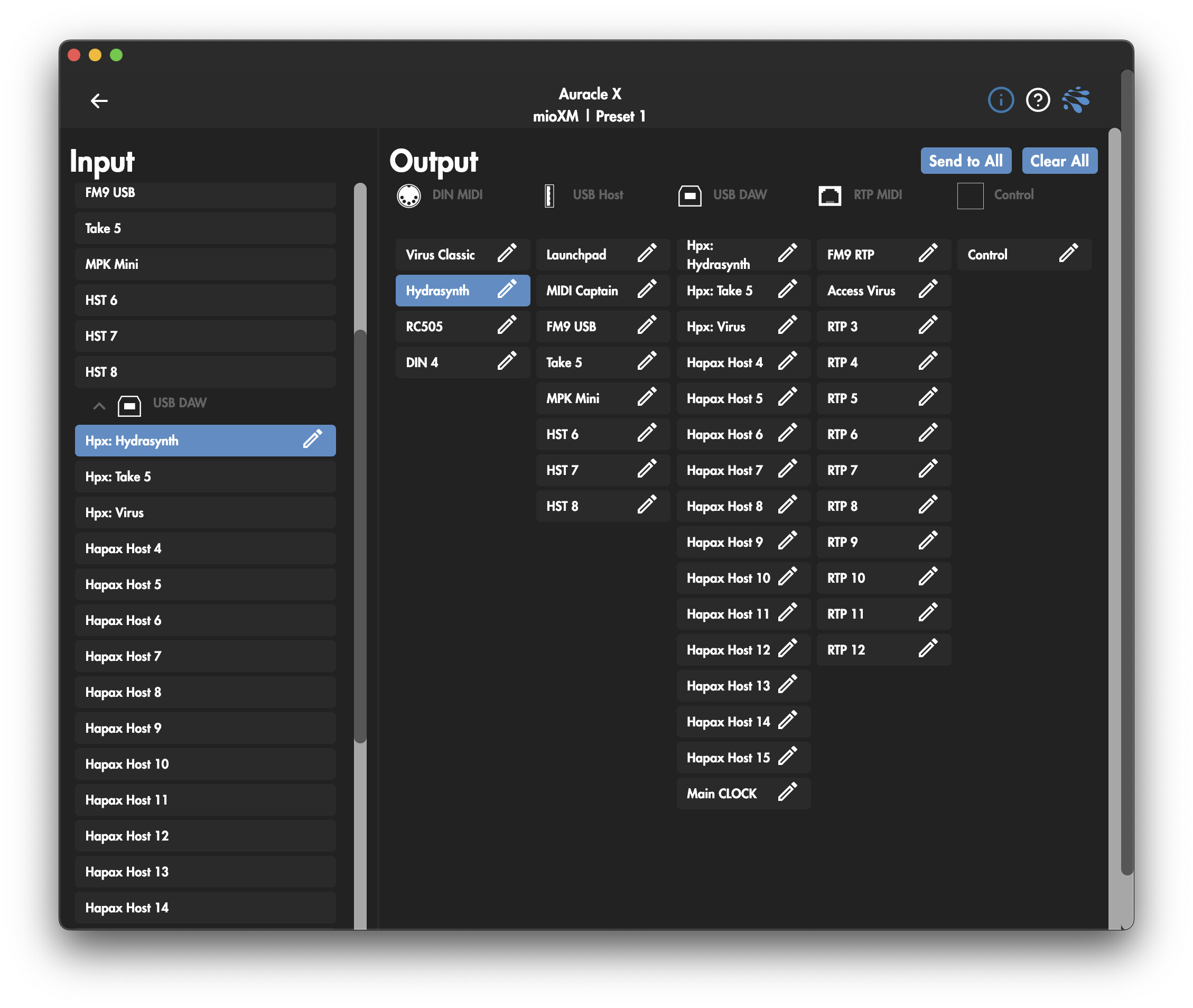Click the Control output column header
Screen dimensions: 1193x1008
1012,195
